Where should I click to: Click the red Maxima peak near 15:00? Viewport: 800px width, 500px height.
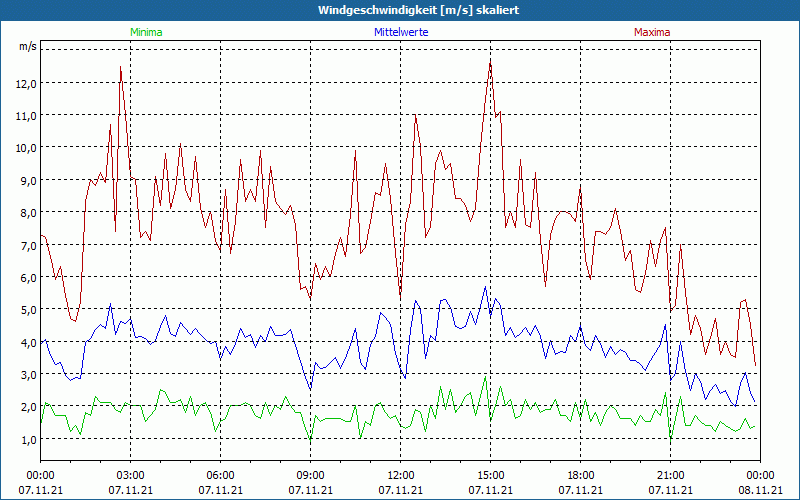click(x=490, y=63)
